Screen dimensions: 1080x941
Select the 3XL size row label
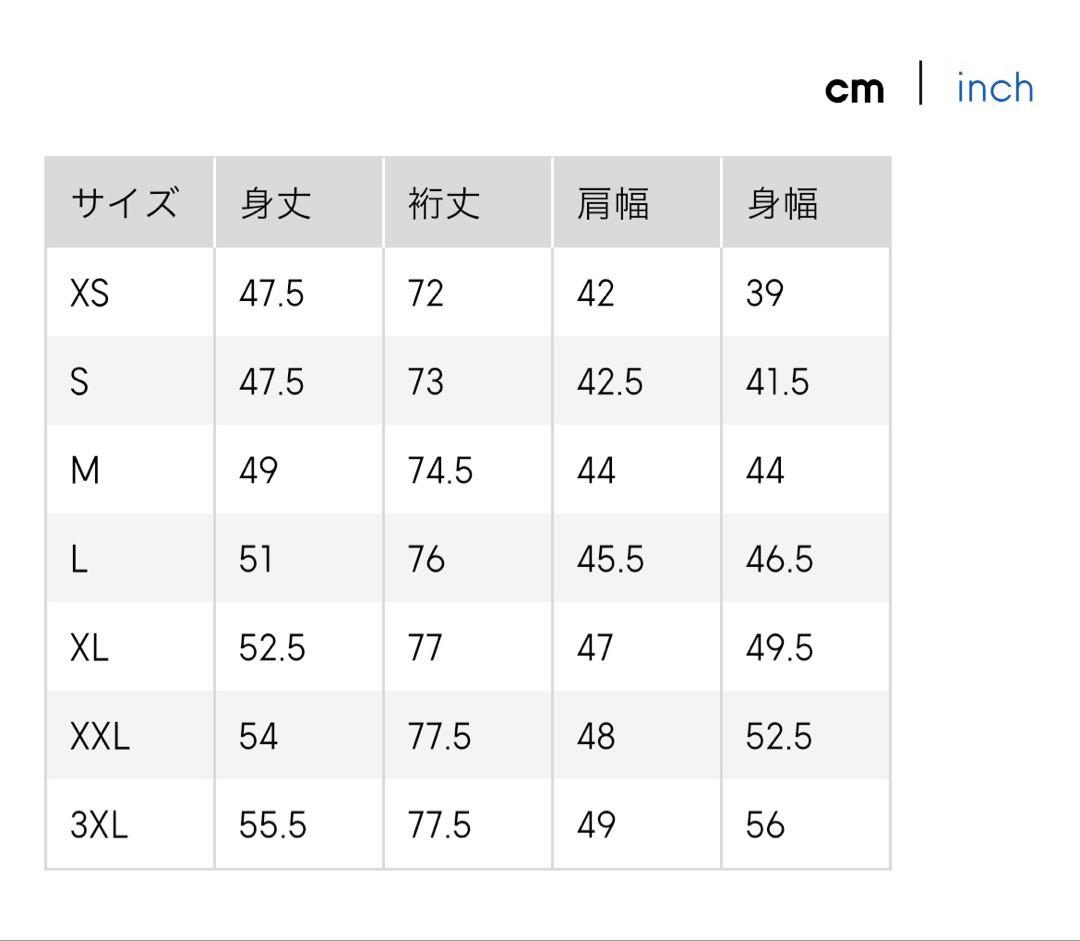(x=99, y=825)
